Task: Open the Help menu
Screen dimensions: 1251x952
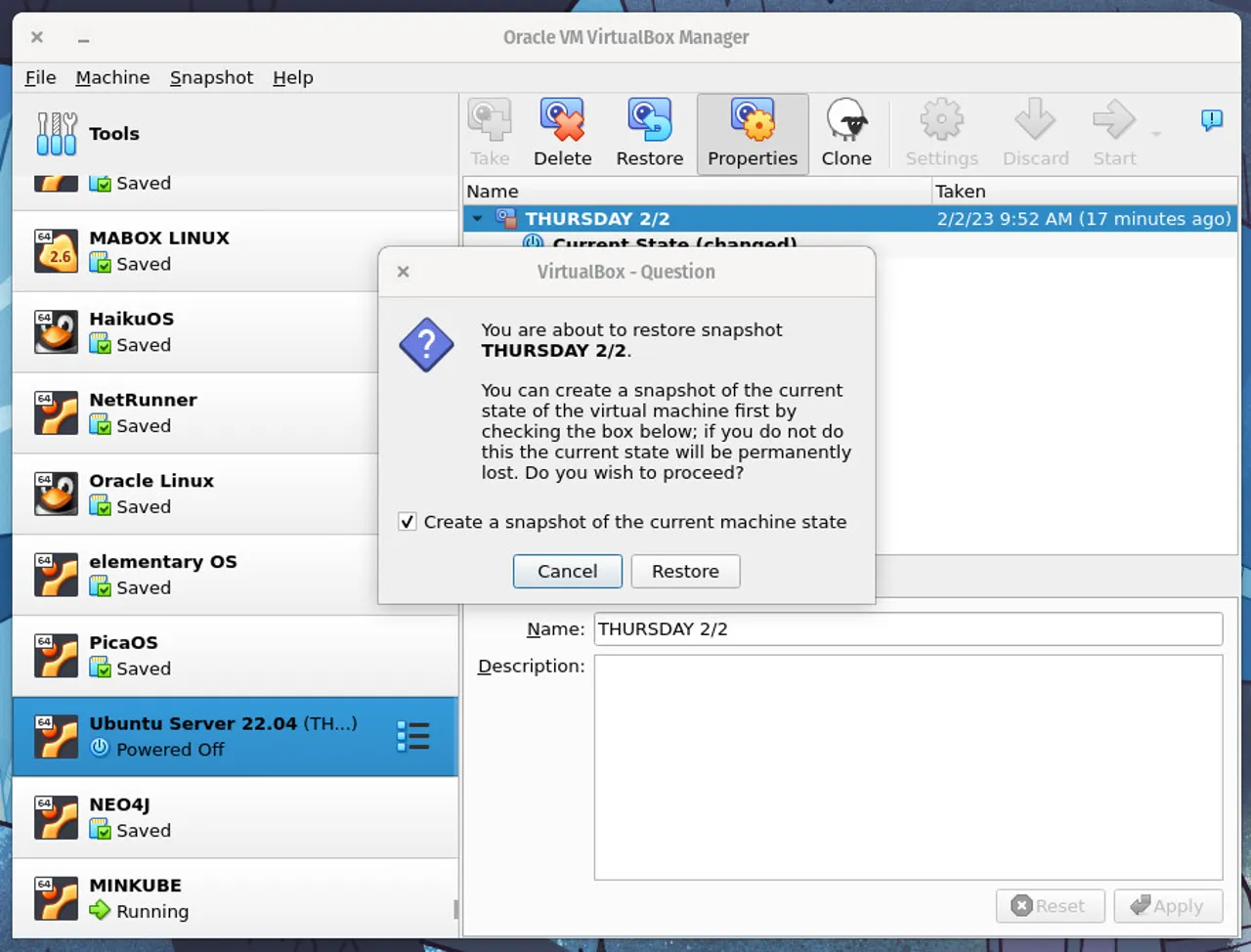Action: (292, 77)
